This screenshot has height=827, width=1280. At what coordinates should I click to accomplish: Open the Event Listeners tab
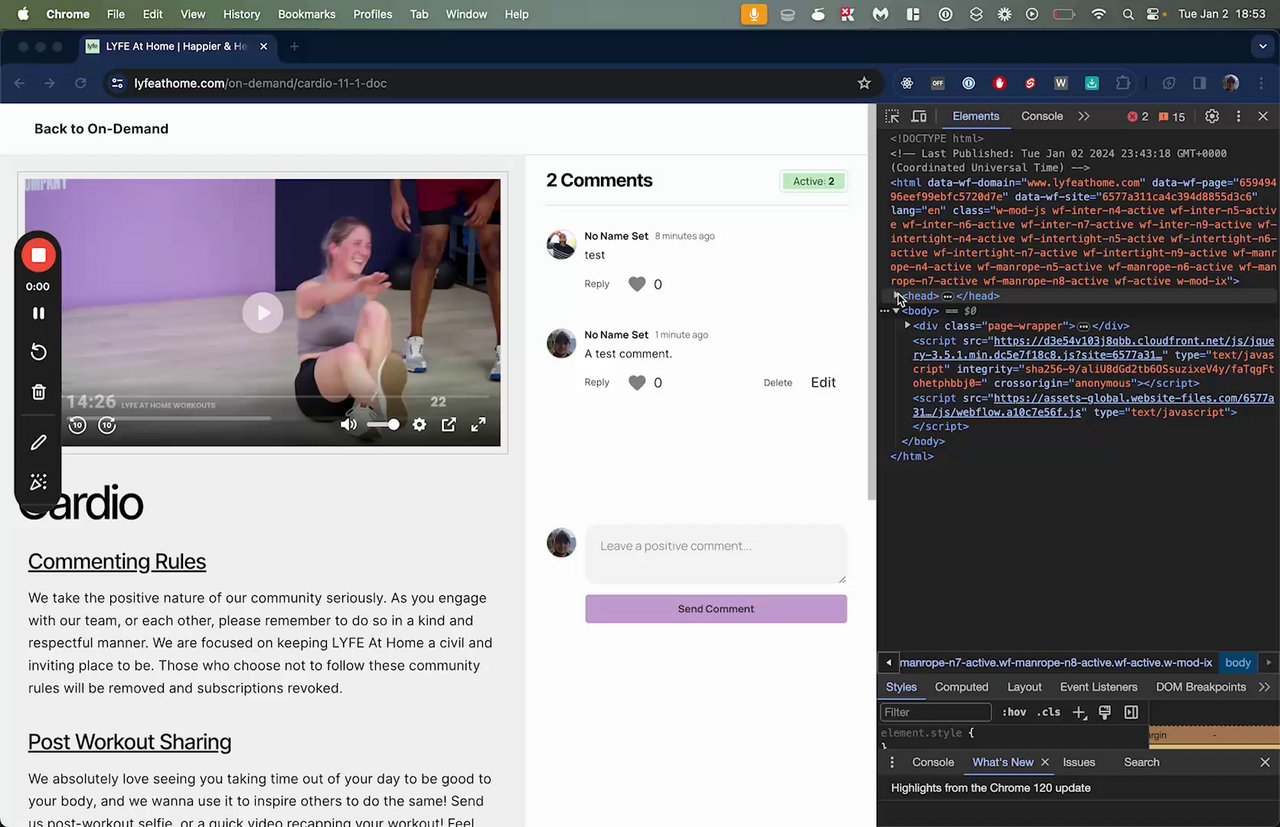(1099, 687)
